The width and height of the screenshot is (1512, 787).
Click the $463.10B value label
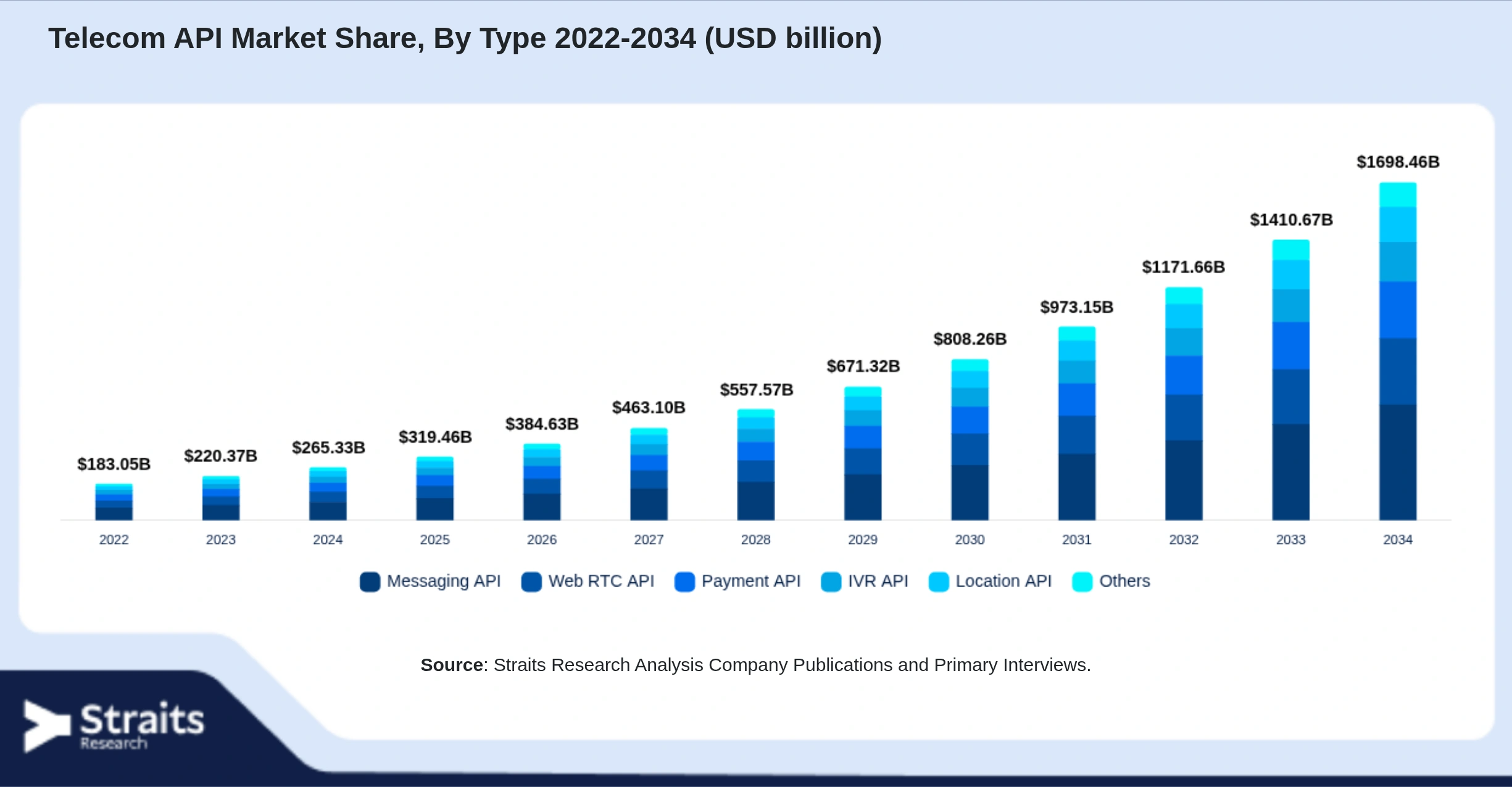(649, 408)
